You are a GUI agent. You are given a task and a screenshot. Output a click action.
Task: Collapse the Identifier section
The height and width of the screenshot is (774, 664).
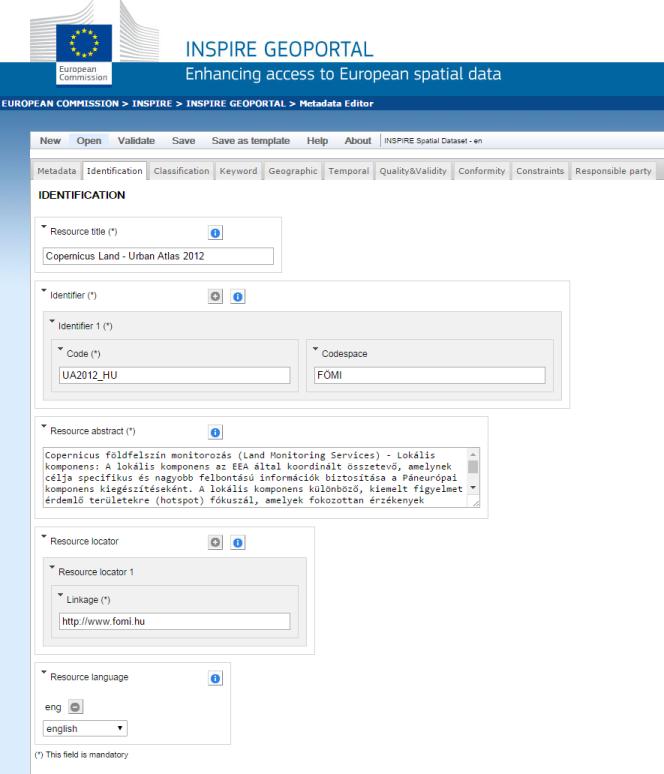(44, 291)
